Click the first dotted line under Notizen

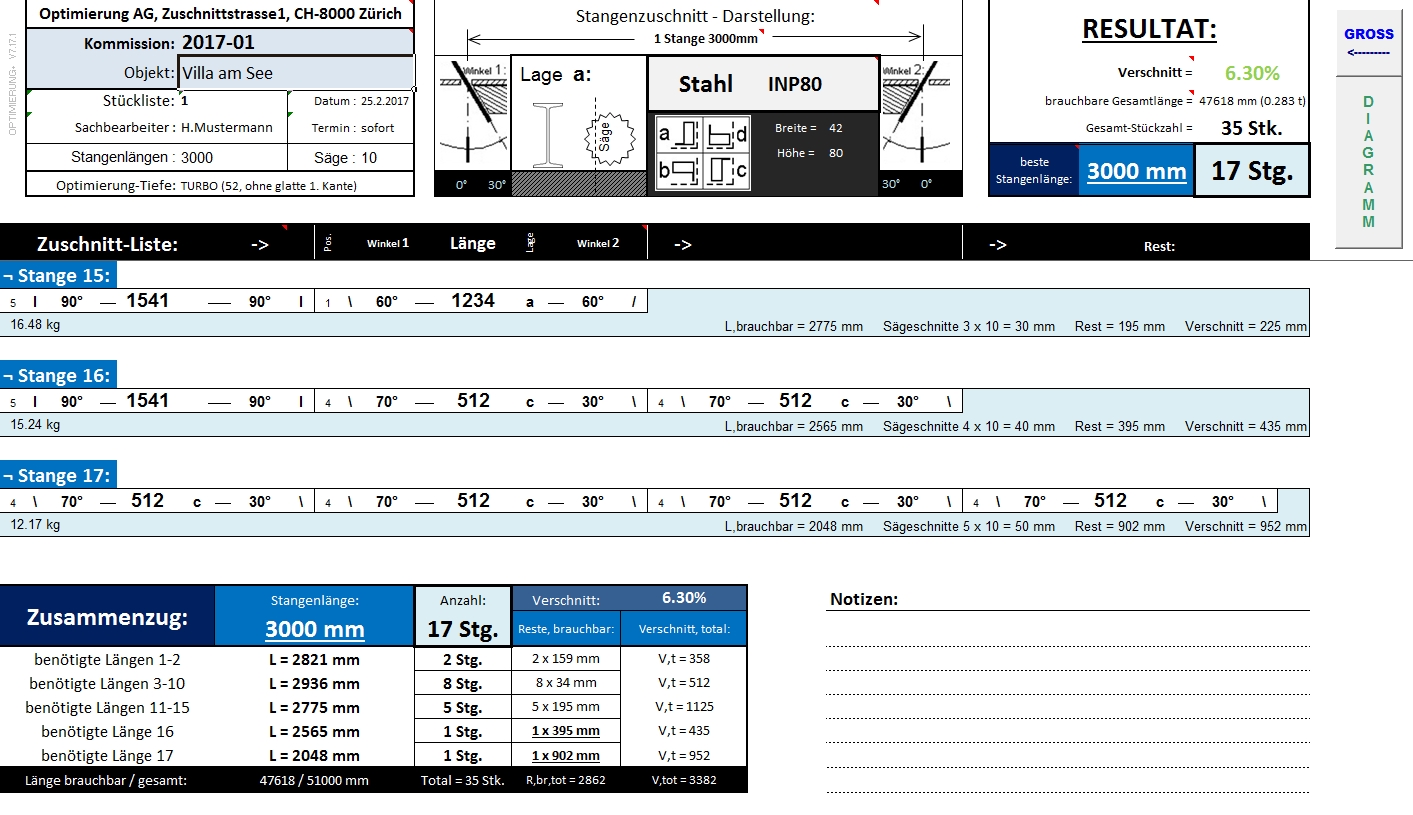(x=1068, y=647)
